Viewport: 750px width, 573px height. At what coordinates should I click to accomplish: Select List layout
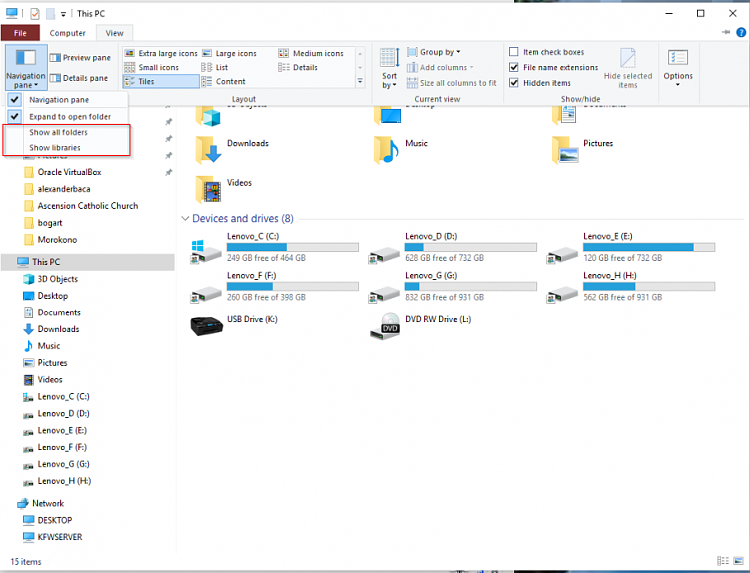point(215,67)
